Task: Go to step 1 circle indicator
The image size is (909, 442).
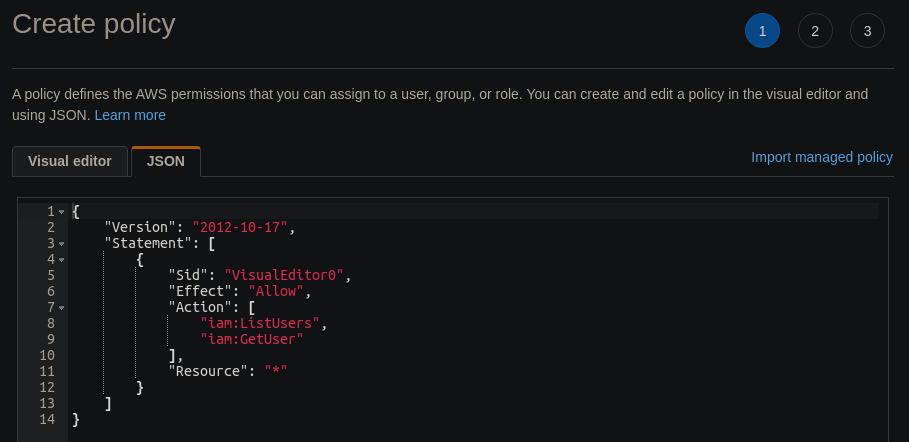Action: pos(762,31)
